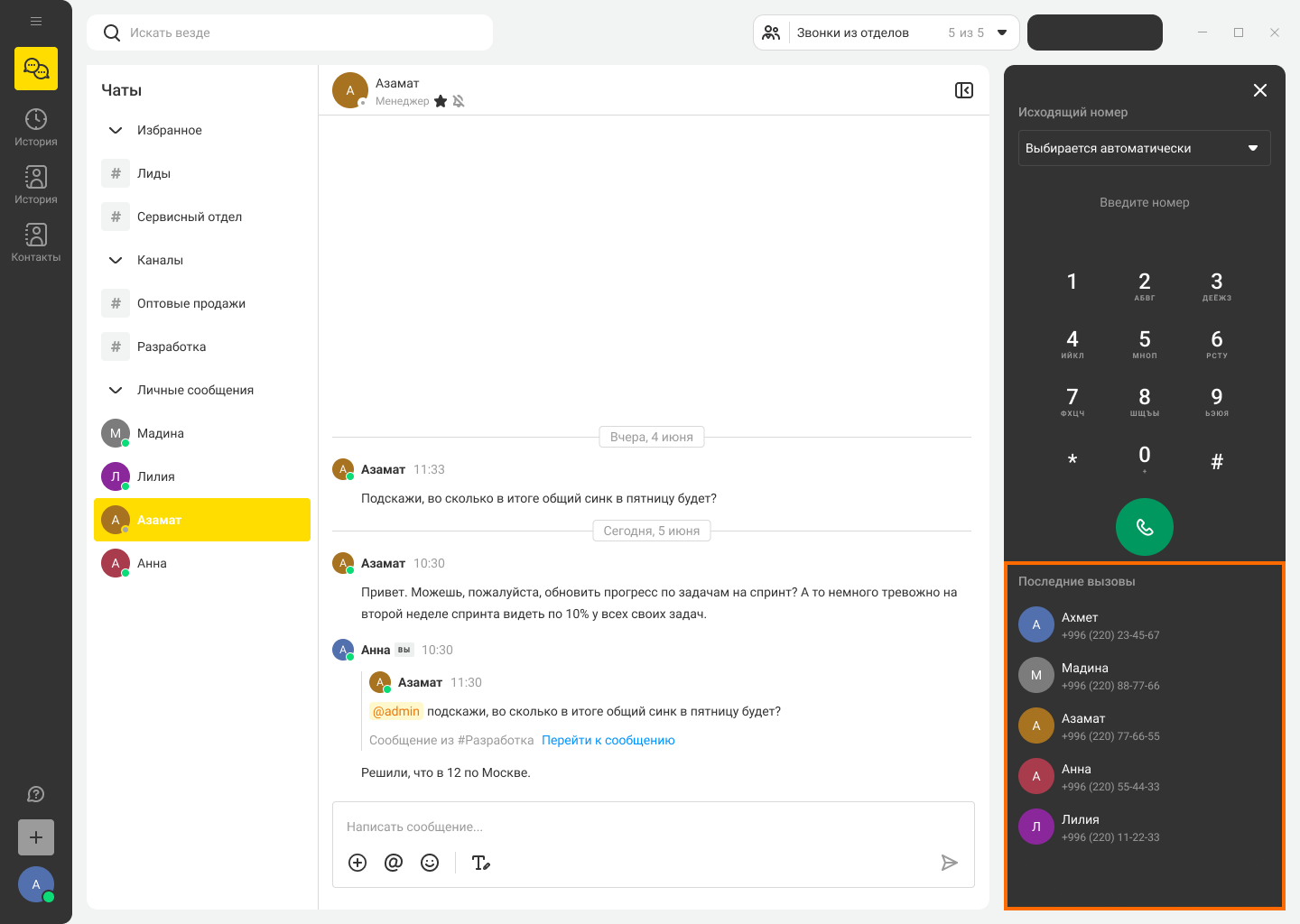Collapse the Избранное section

click(x=116, y=130)
